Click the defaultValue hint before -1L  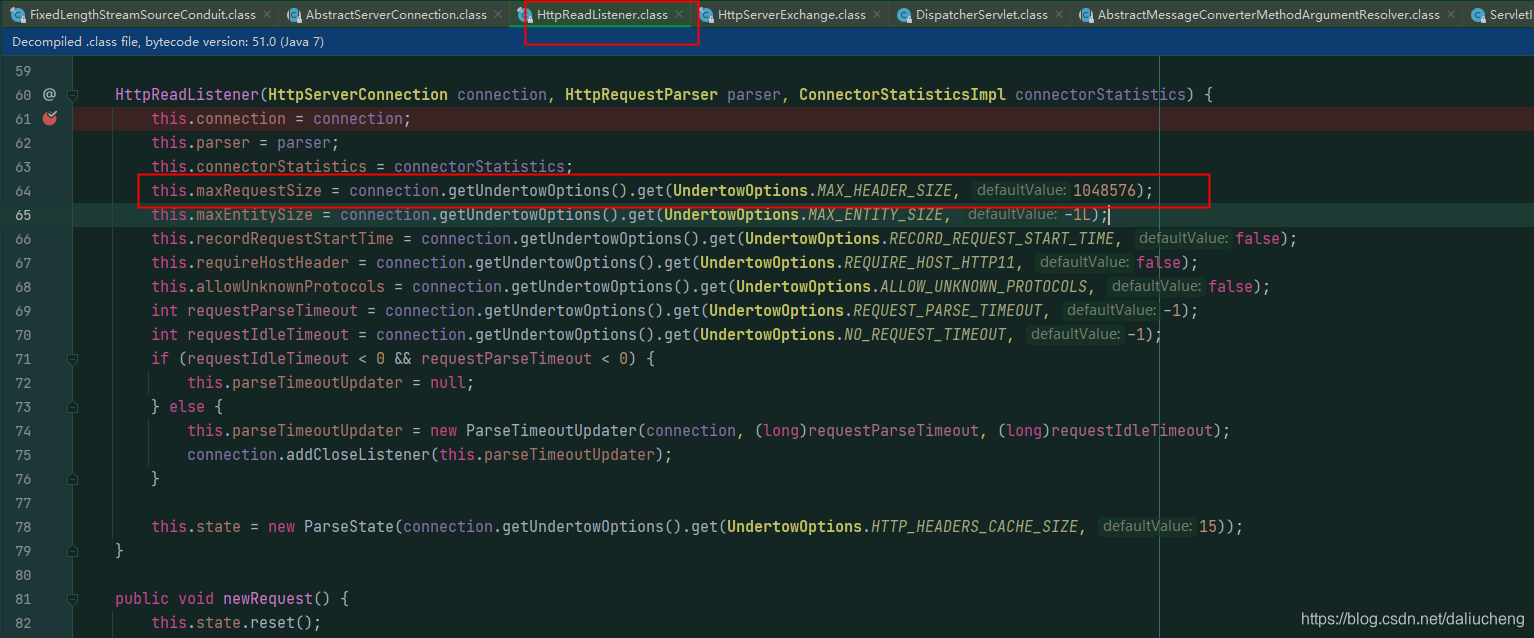(x=1011, y=214)
